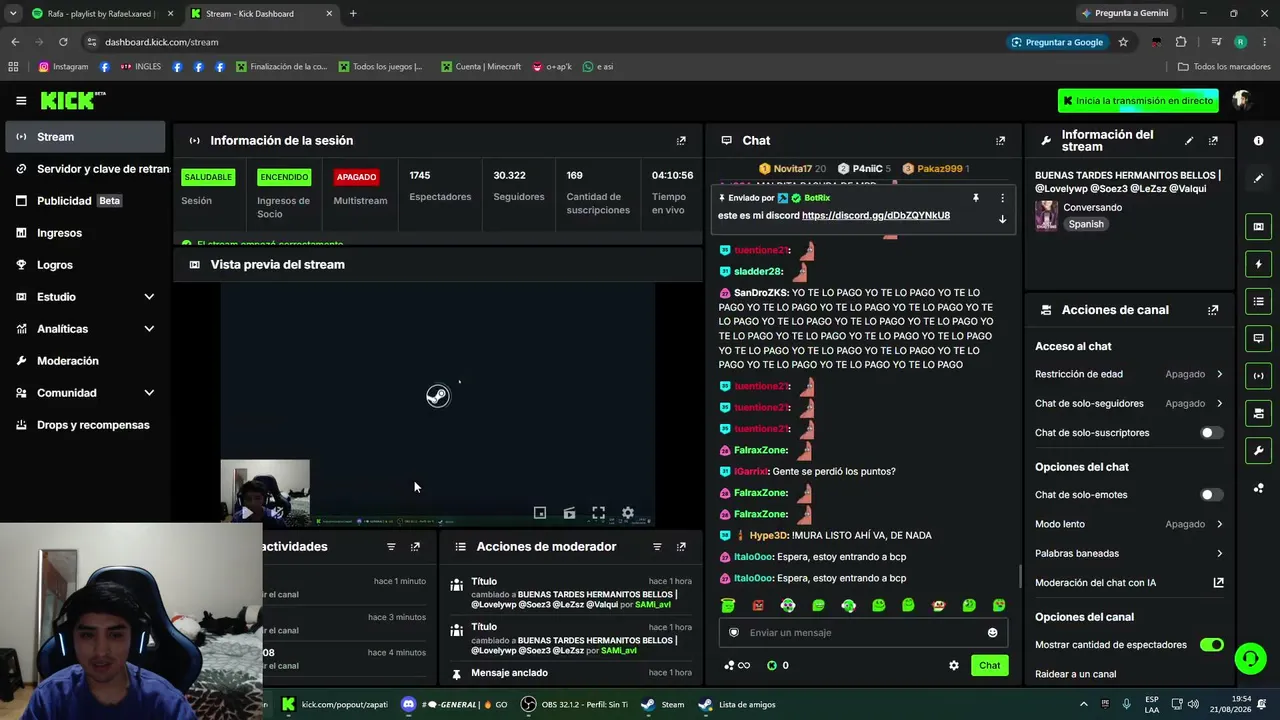Open the Moderación sidebar page
Image resolution: width=1280 pixels, height=720 pixels.
click(85, 361)
